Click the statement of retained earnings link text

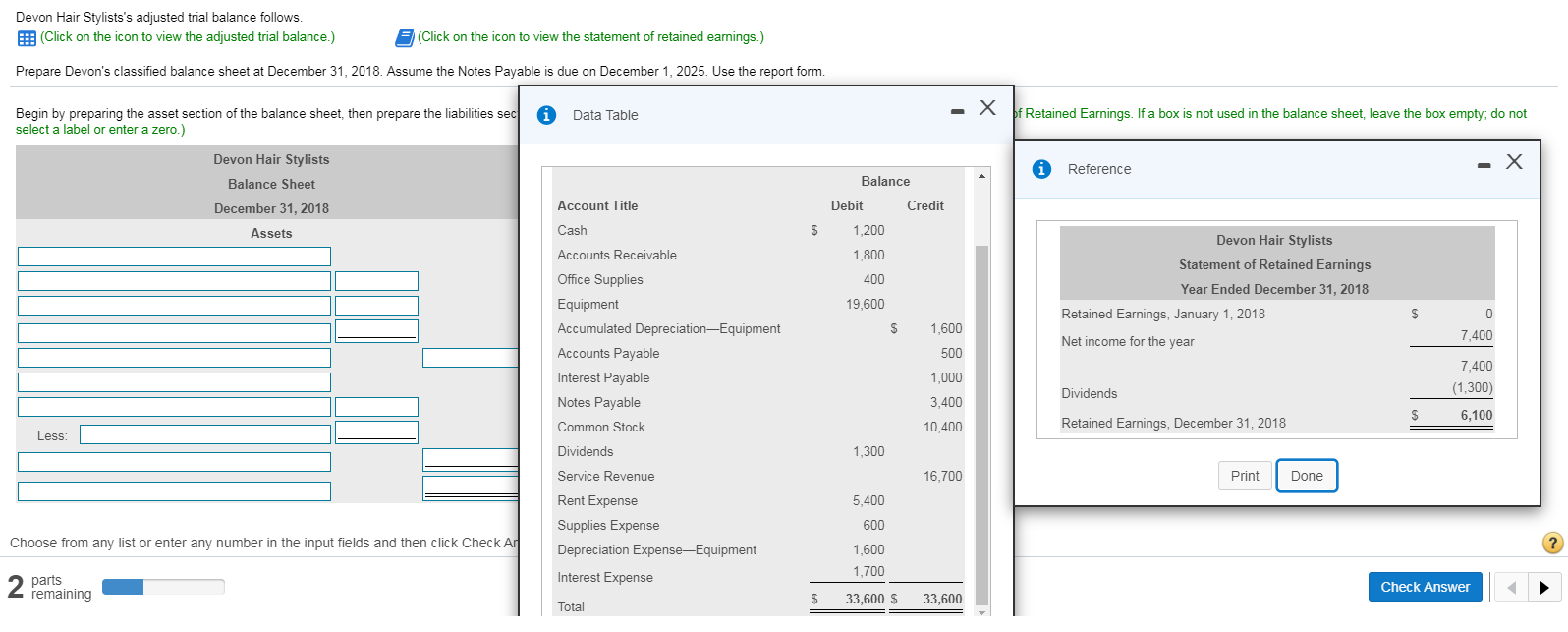tap(590, 37)
